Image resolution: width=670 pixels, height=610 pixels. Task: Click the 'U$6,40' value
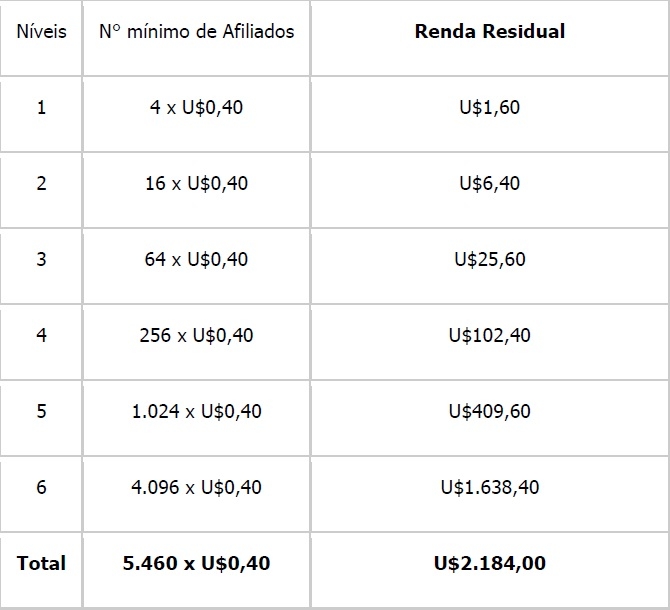click(490, 183)
